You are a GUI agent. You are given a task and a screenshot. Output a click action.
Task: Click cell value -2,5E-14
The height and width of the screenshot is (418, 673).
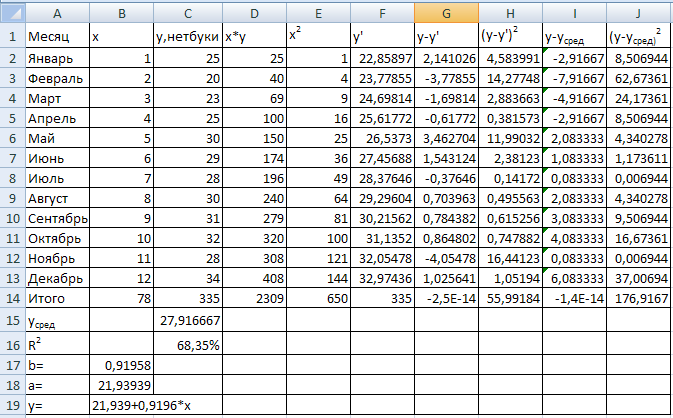[446, 298]
